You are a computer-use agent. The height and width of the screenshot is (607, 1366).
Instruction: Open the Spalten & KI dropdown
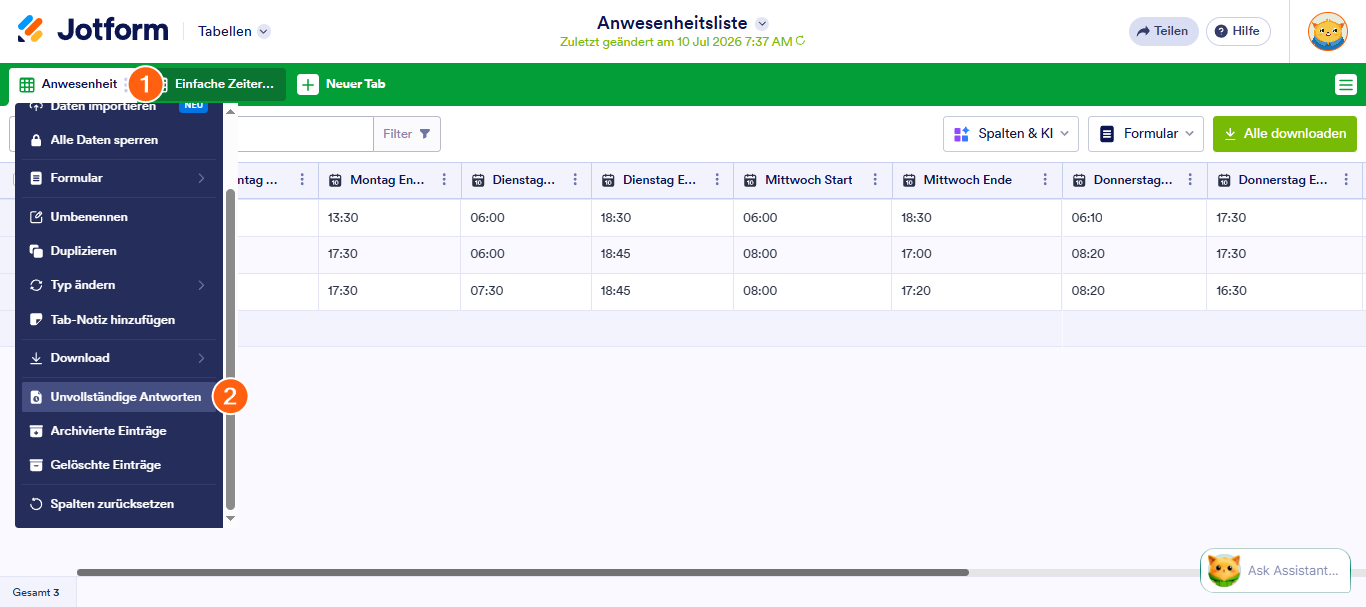(1011, 133)
